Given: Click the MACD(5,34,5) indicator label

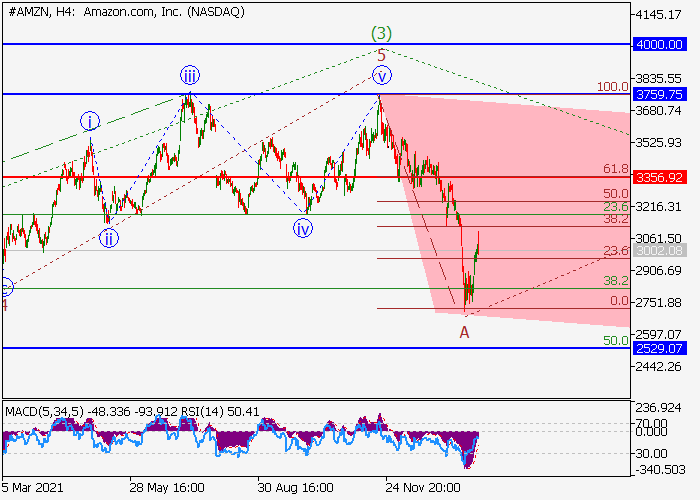Looking at the screenshot, I should tap(44, 411).
